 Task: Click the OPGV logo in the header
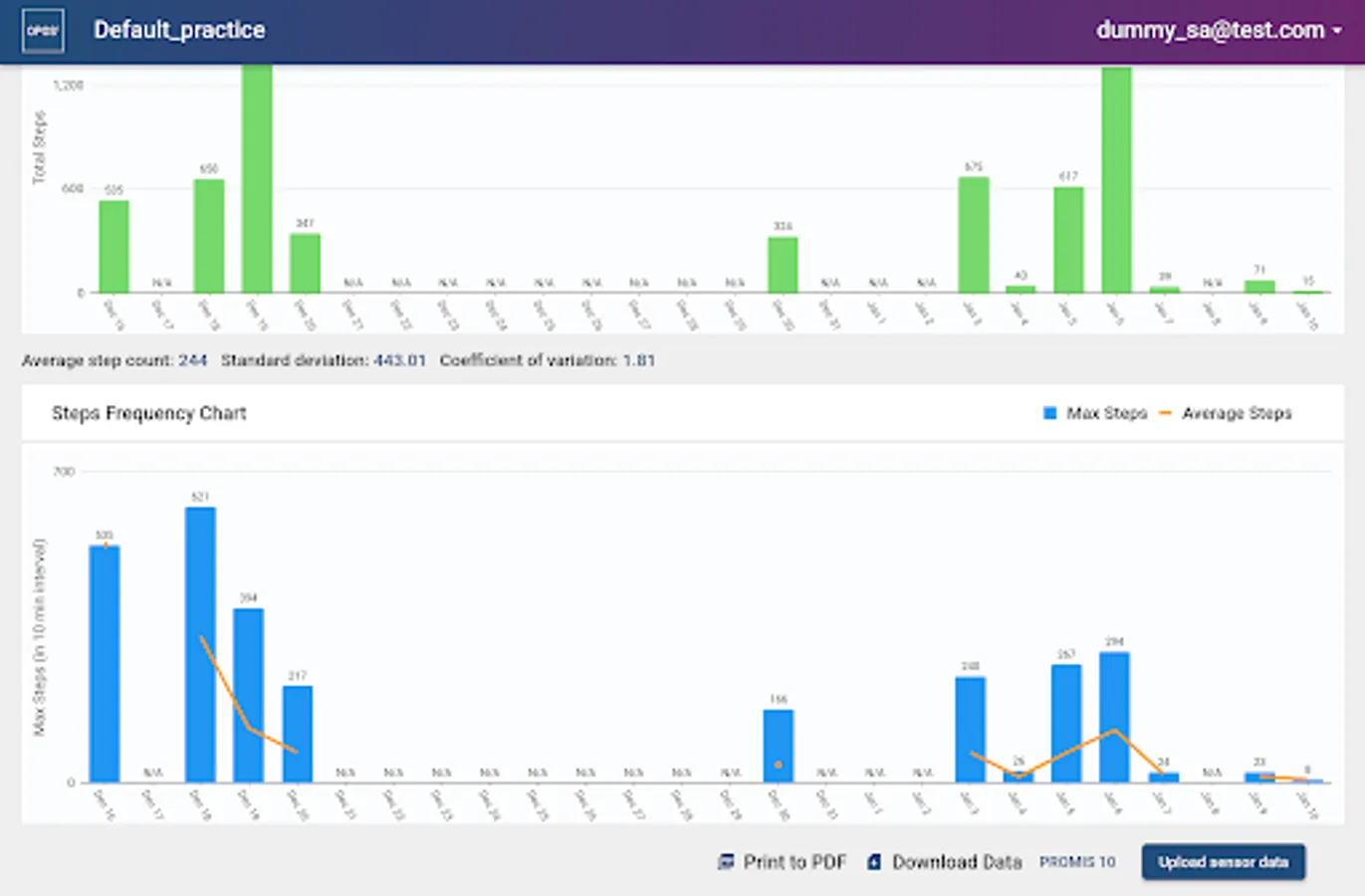pos(43,31)
